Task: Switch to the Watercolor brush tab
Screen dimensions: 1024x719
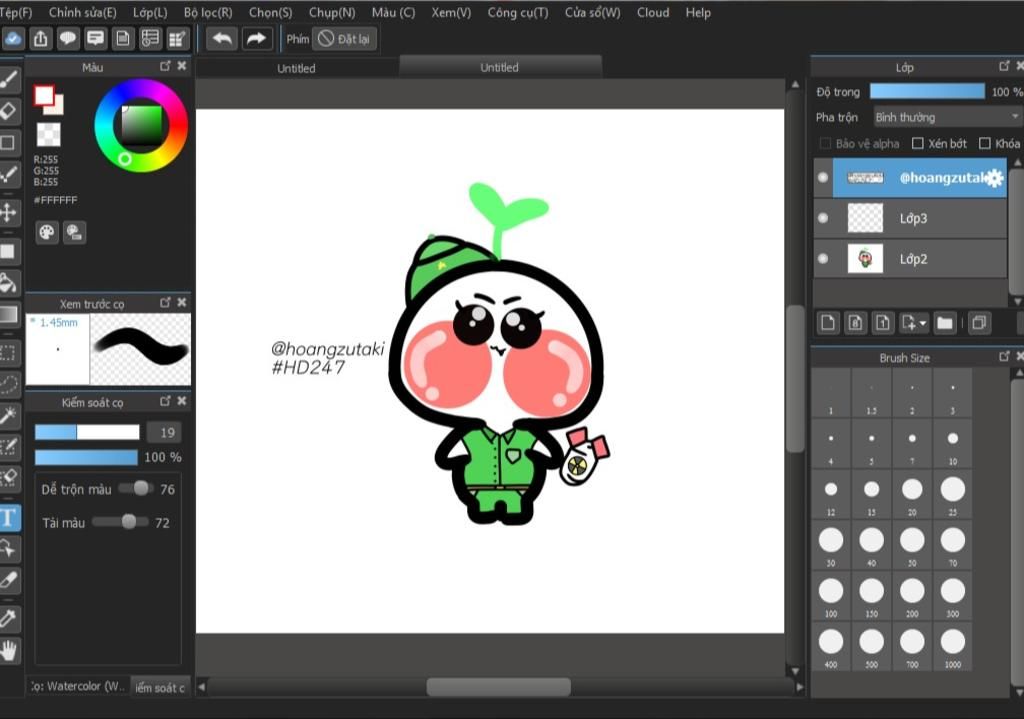Action: pyautogui.click(x=77, y=686)
